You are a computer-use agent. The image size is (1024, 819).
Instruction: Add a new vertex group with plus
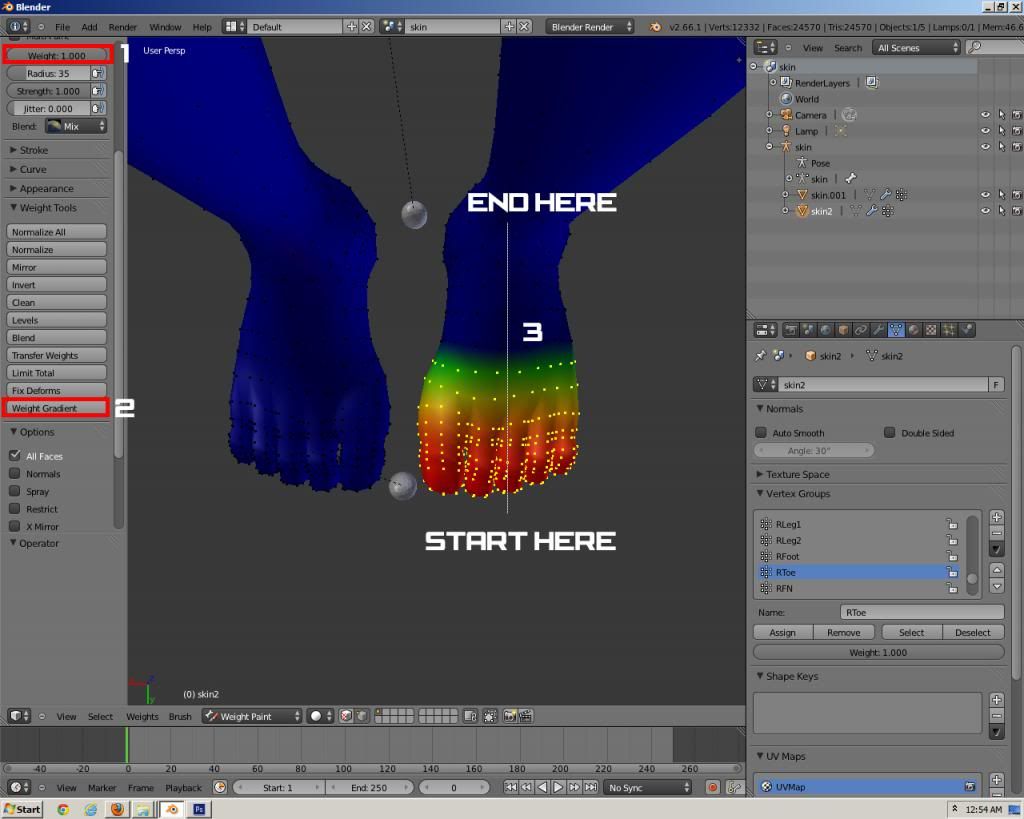click(996, 517)
